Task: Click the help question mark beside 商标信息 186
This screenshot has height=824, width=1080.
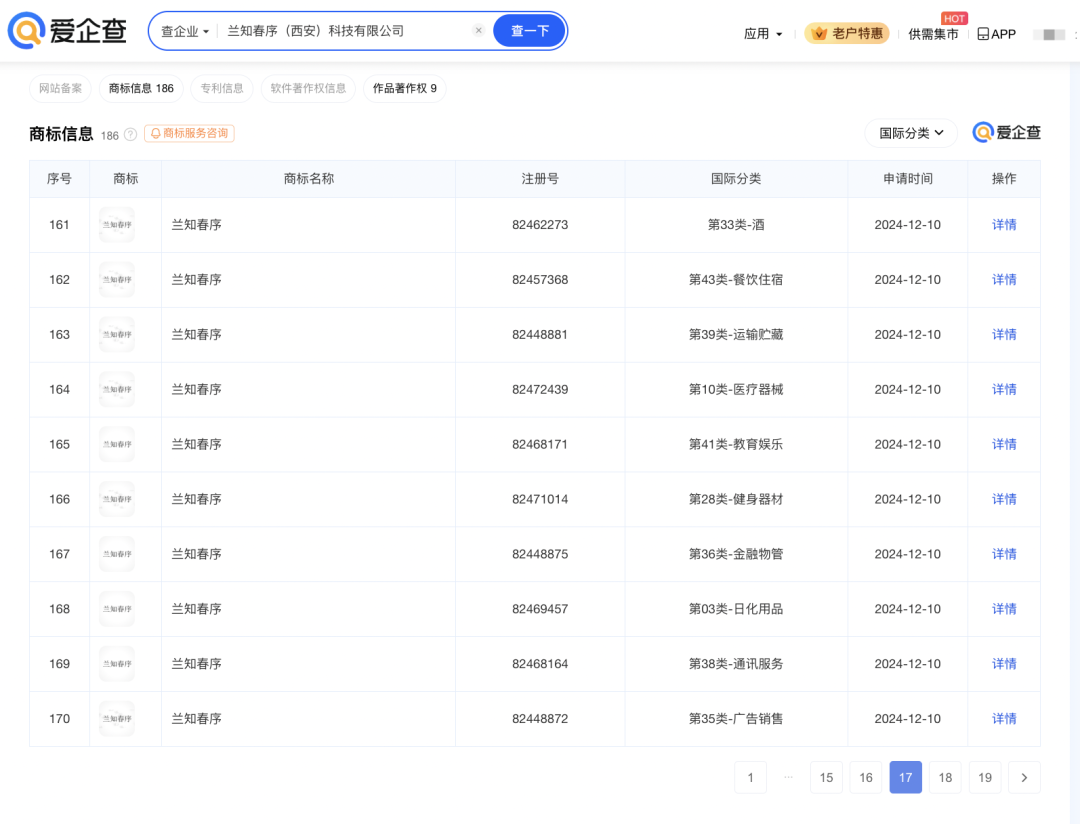Action: point(130,134)
